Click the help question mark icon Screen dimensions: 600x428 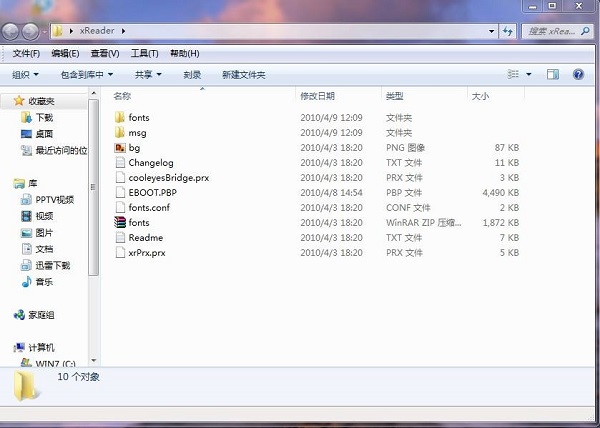578,75
